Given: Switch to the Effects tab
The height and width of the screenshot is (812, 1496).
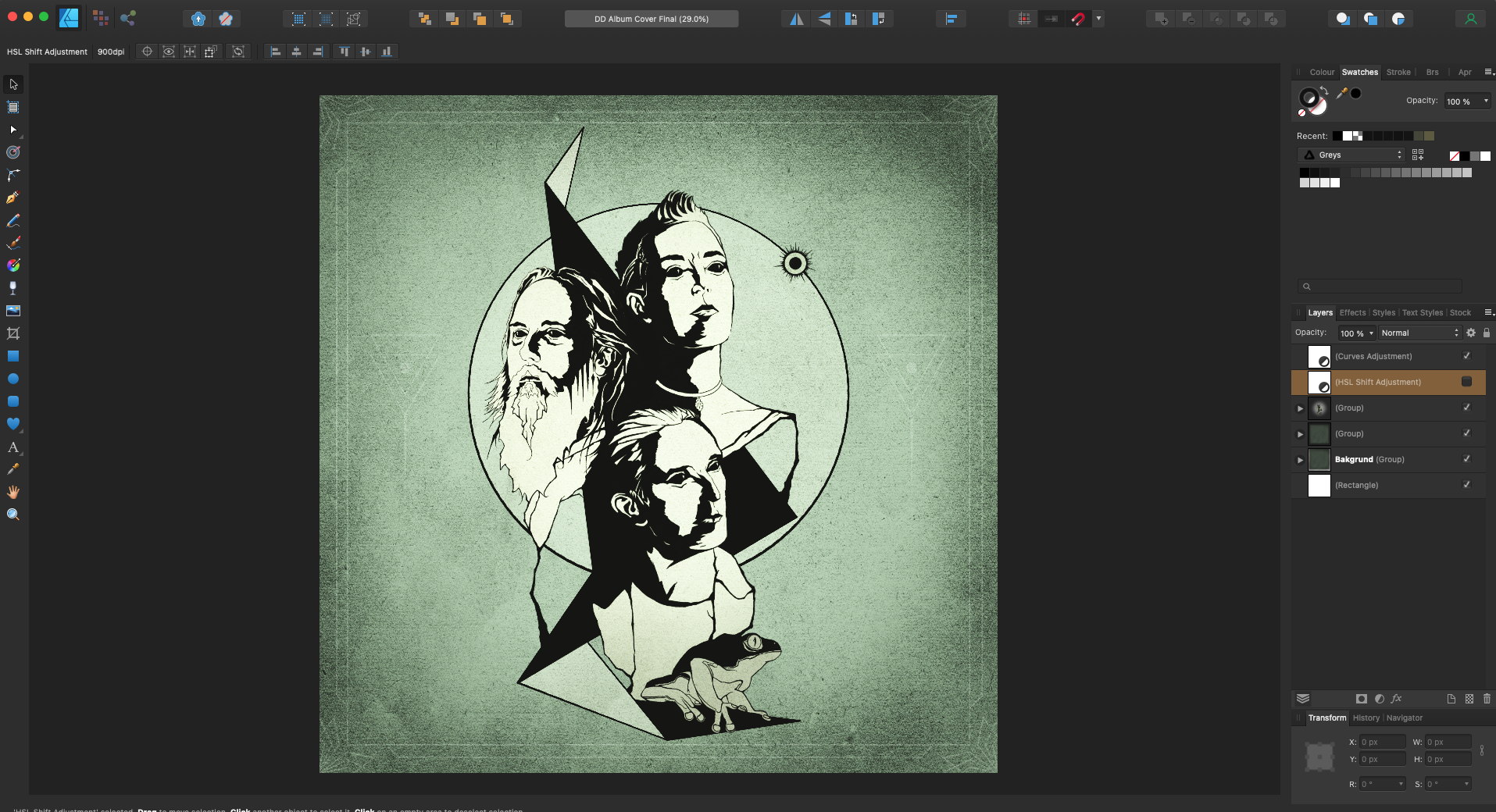Looking at the screenshot, I should click(x=1352, y=312).
